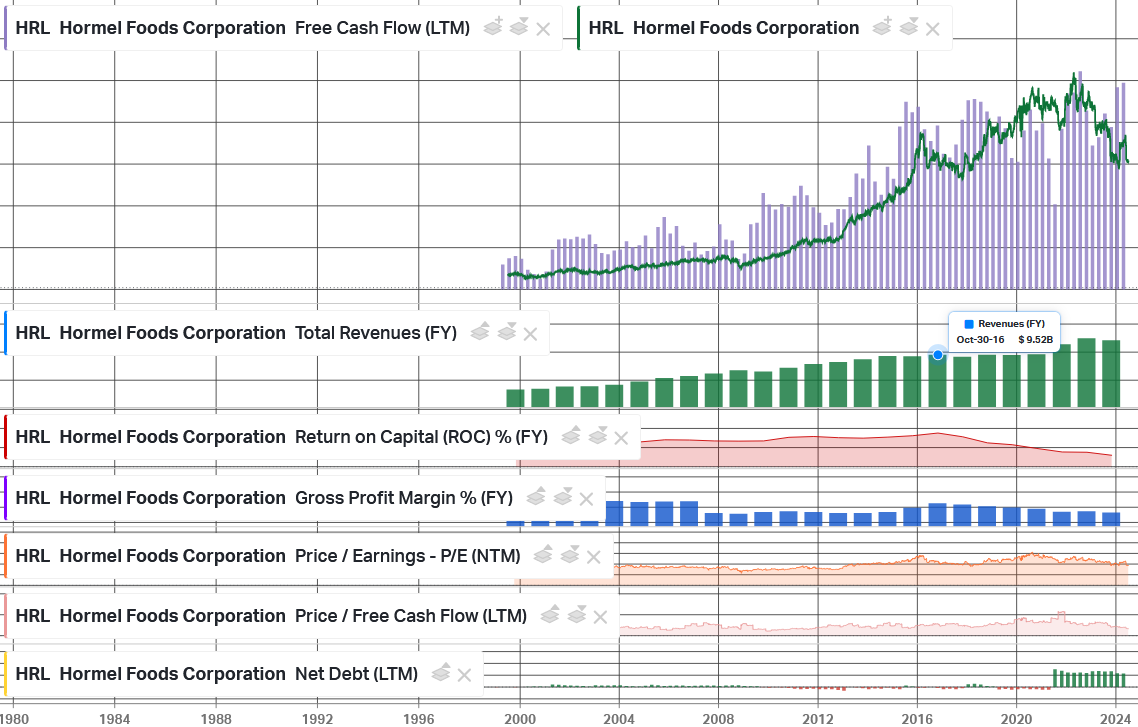Click the 1992 time axis label
1138x727 pixels.
317,719
